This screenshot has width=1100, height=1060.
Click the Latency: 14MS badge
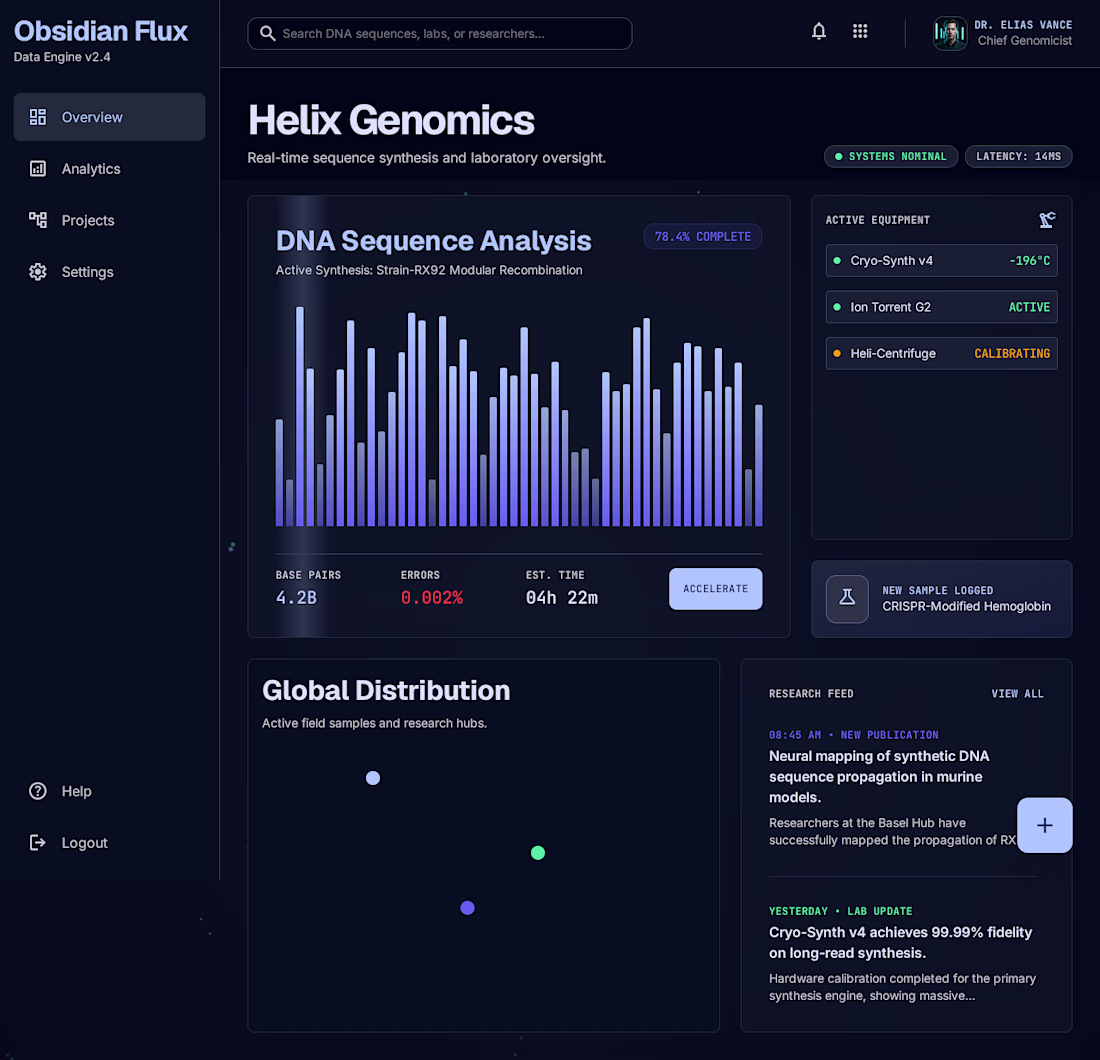coord(1019,156)
